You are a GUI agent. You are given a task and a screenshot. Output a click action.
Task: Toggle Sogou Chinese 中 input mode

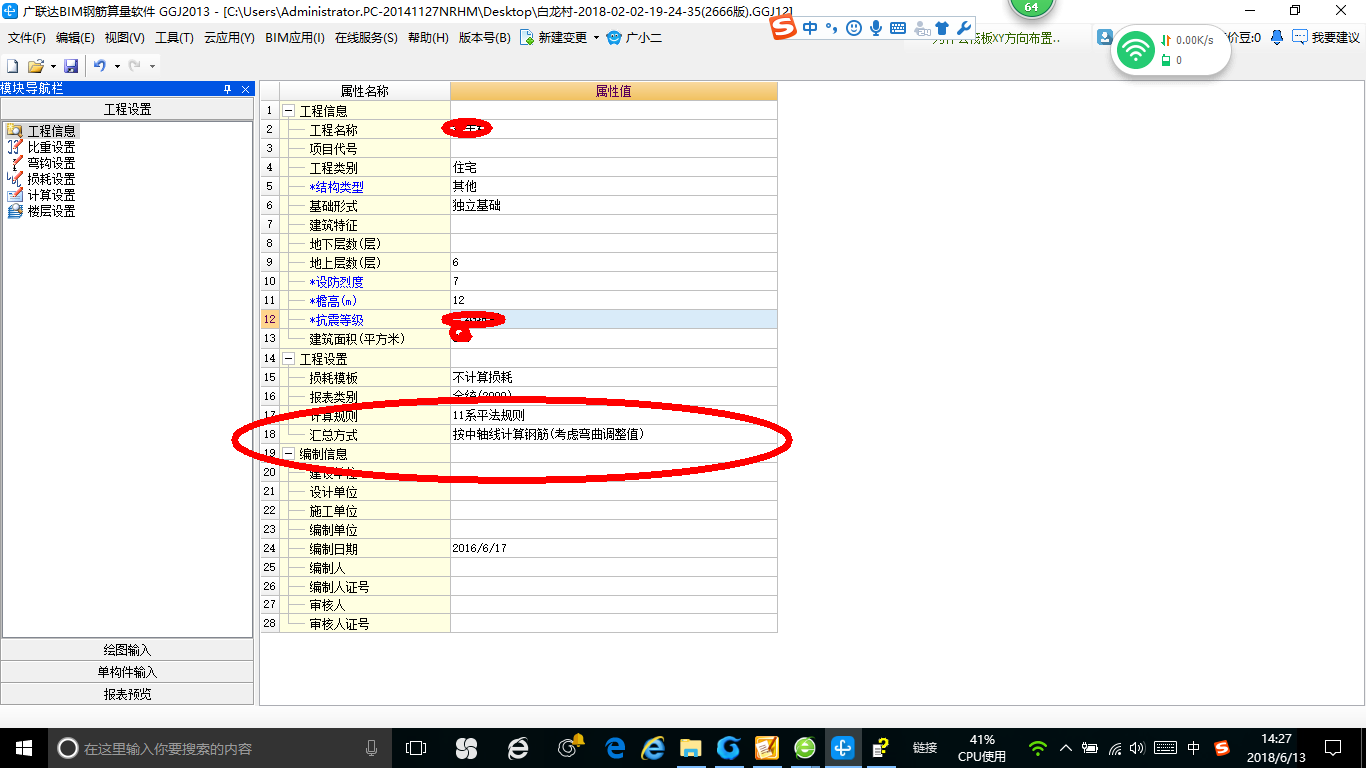(811, 29)
